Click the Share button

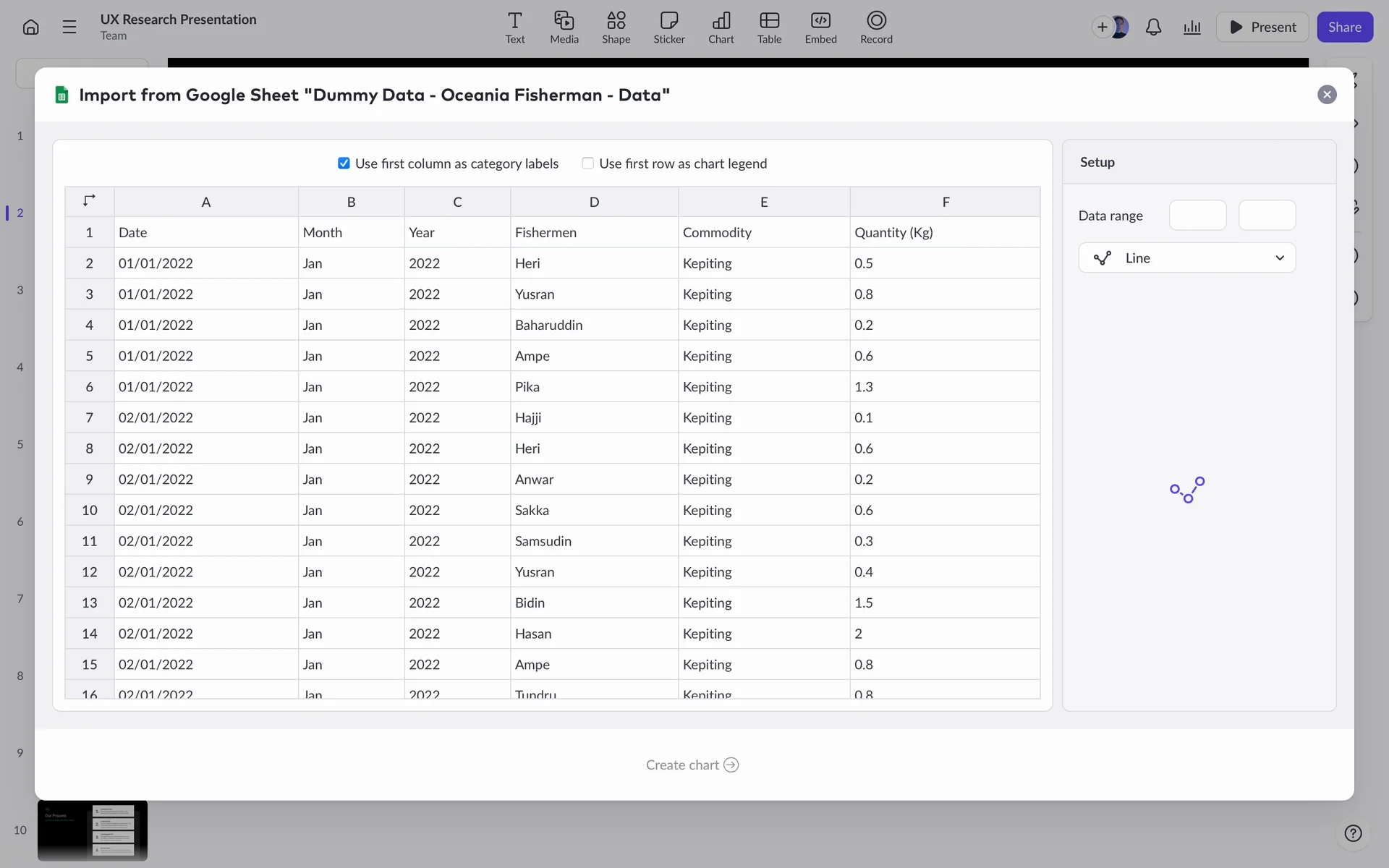coord(1344,27)
